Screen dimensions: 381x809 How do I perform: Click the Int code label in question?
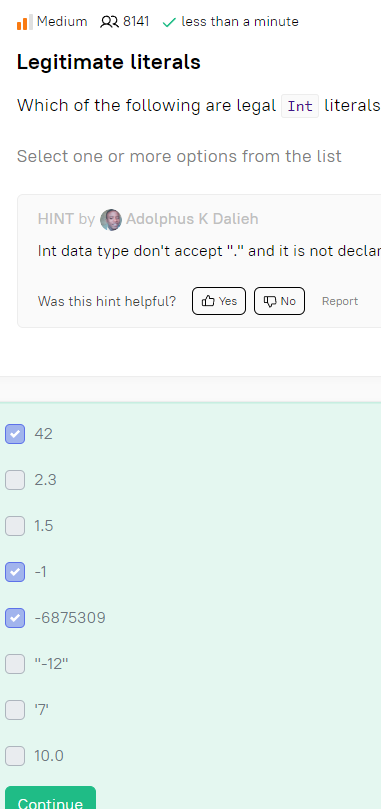[x=300, y=106]
